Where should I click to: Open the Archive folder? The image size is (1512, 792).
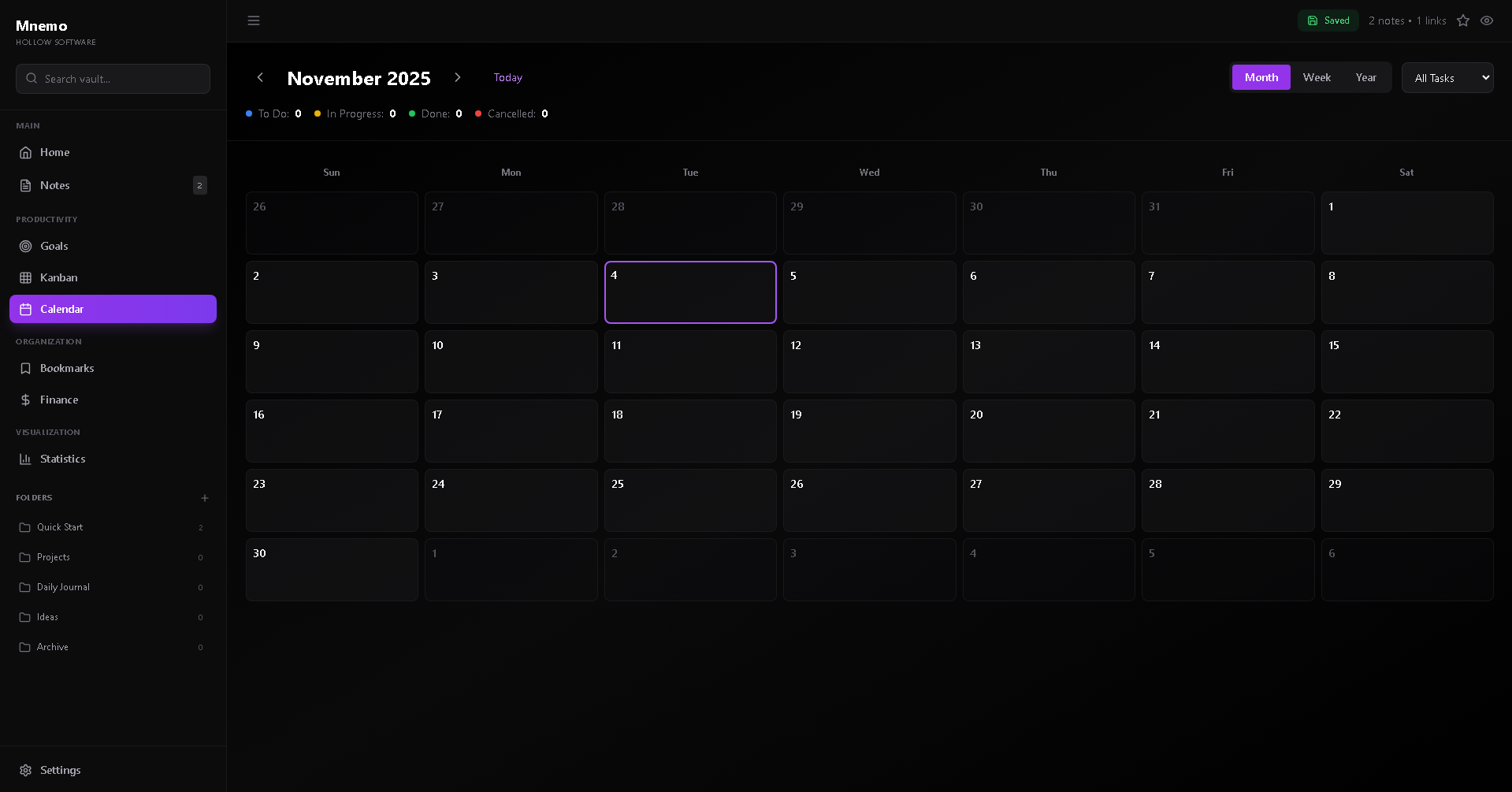[113, 647]
